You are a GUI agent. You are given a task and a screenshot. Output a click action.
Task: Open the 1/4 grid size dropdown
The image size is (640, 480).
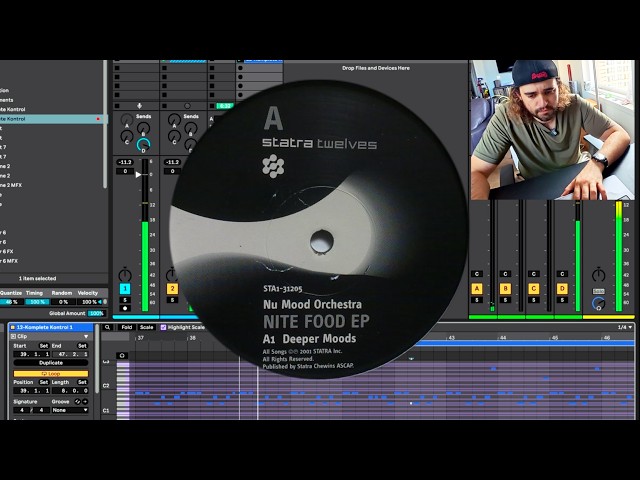(624, 327)
